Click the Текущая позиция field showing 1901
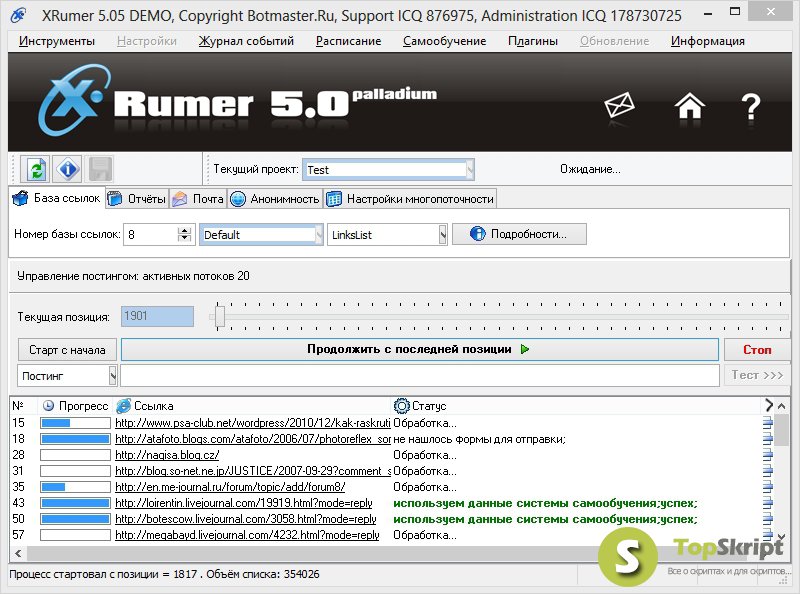The image size is (800, 594). click(157, 316)
